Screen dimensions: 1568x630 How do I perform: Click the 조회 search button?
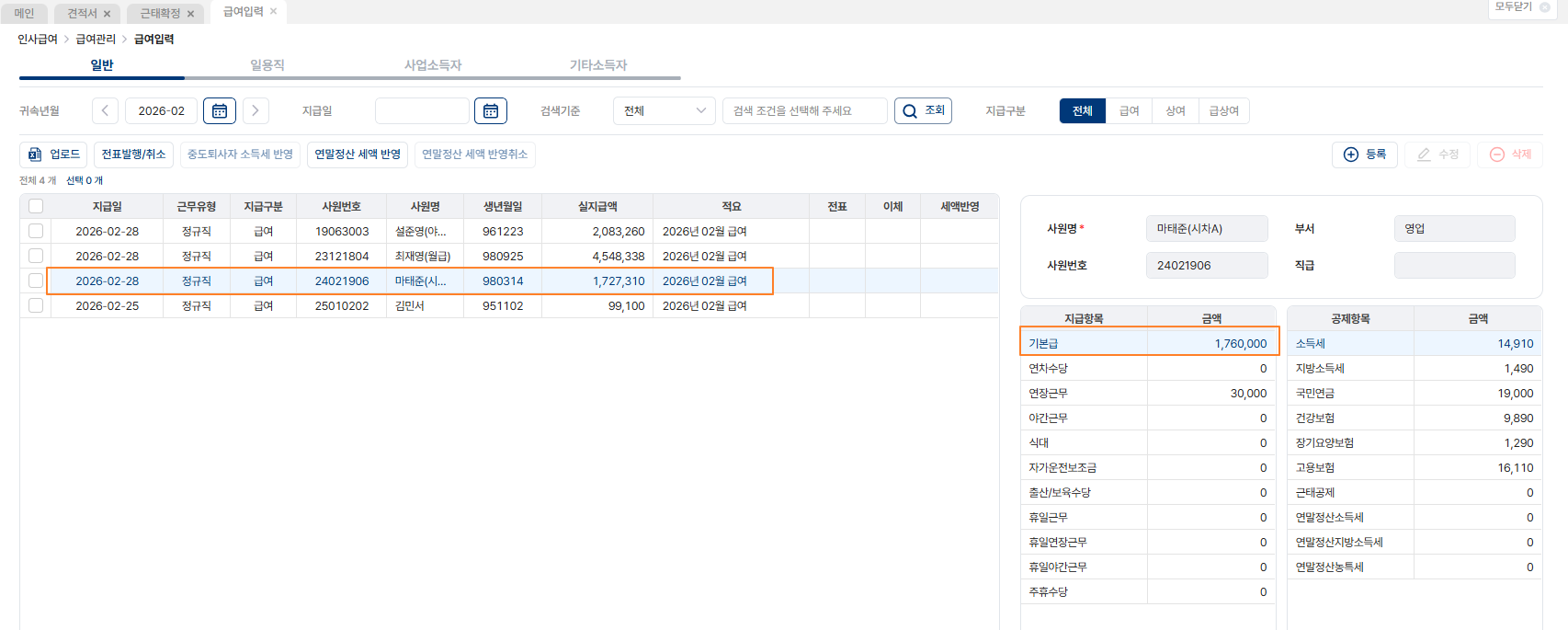tap(923, 110)
